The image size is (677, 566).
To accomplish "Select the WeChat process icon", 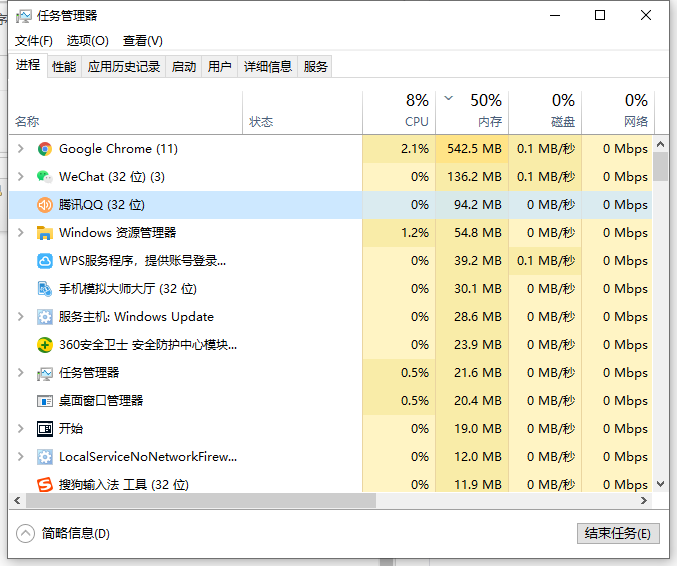I will pos(44,177).
